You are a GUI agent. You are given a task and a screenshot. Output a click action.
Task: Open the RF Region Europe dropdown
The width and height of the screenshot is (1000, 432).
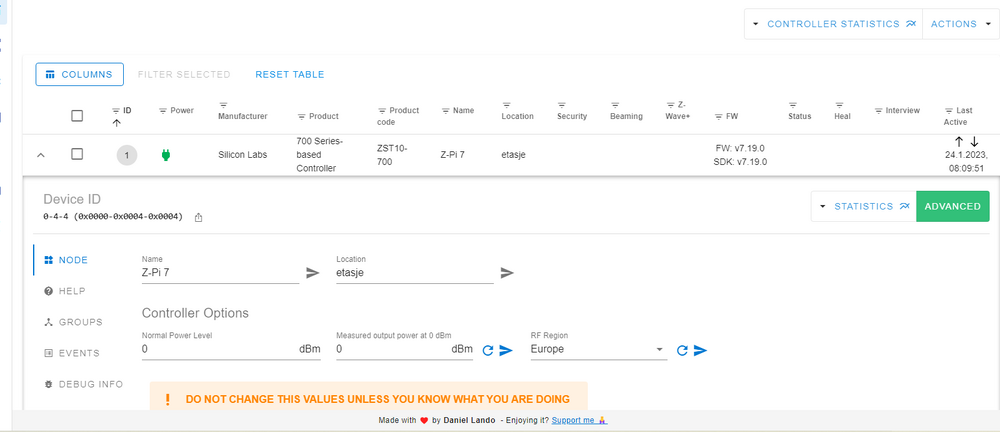(598, 350)
